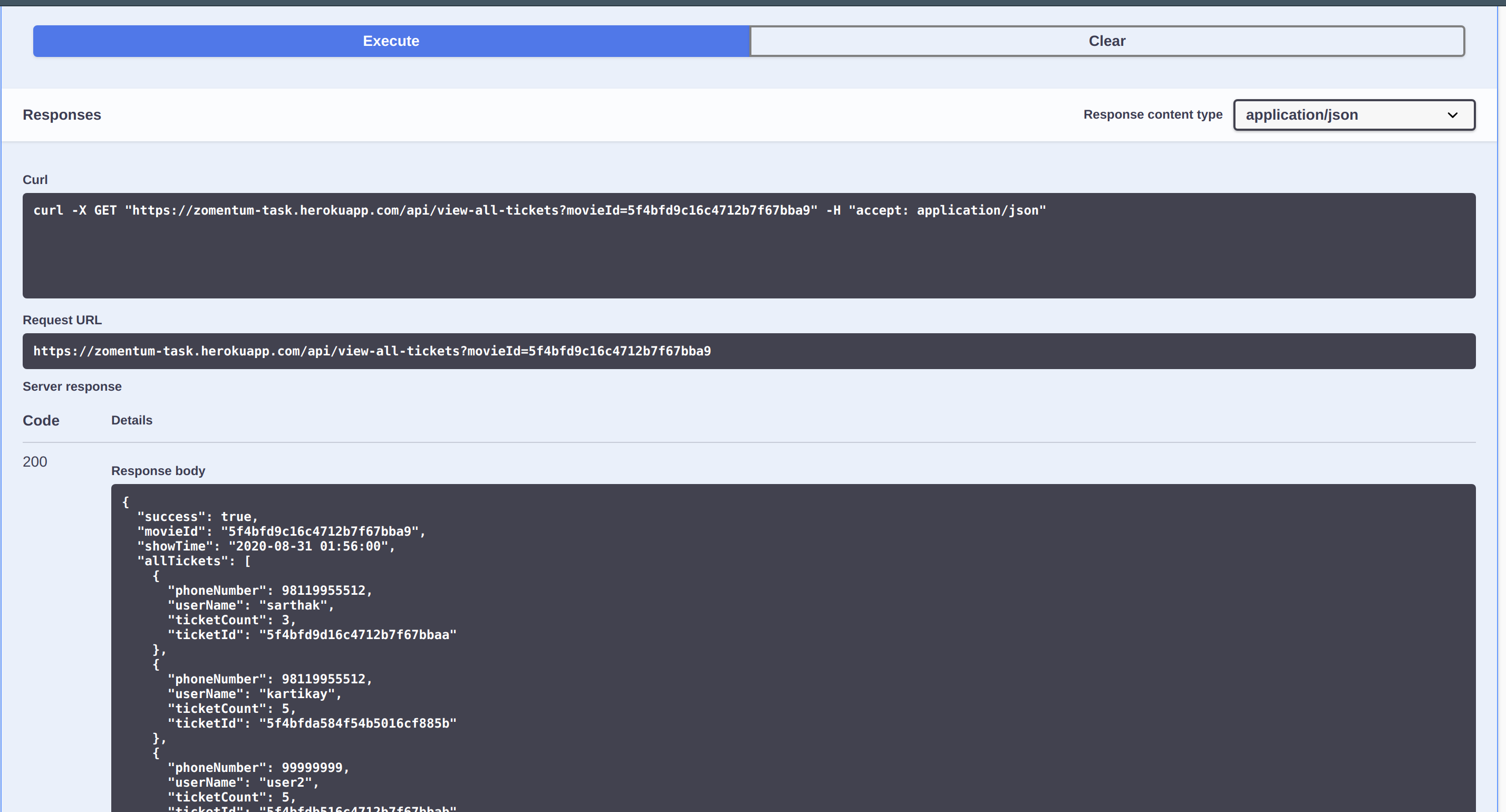Image resolution: width=1506 pixels, height=812 pixels.
Task: Click the Request URL text box
Action: [748, 351]
